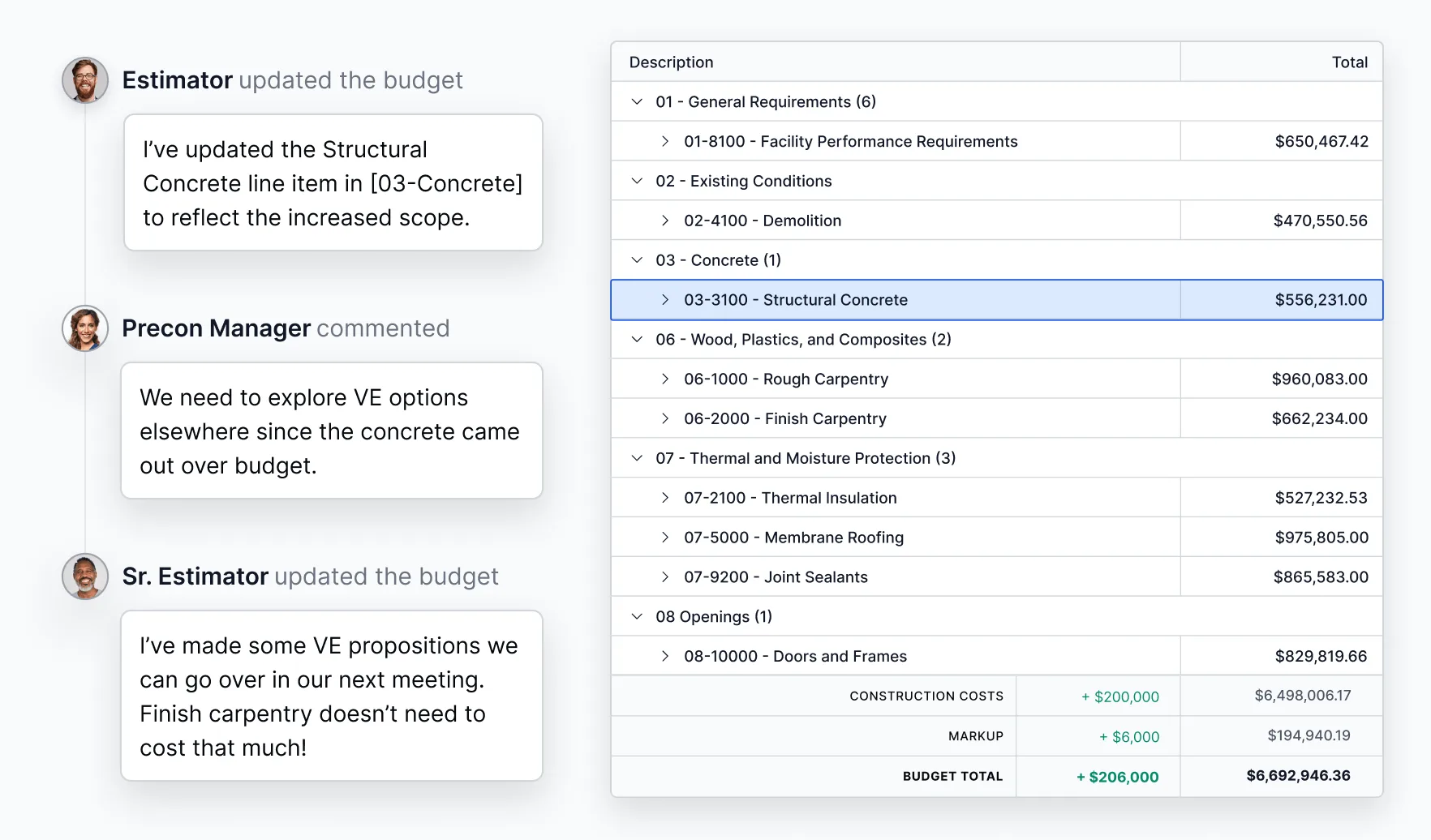This screenshot has width=1431, height=840.
Task: Click the Total column header
Action: (1351, 62)
